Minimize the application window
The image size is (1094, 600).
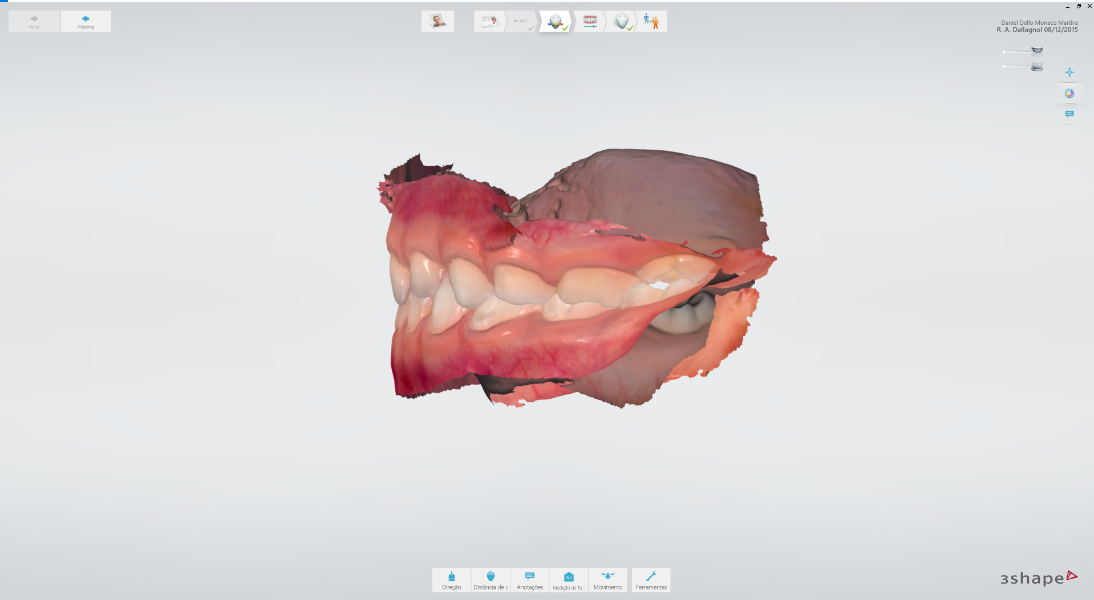coord(1068,6)
